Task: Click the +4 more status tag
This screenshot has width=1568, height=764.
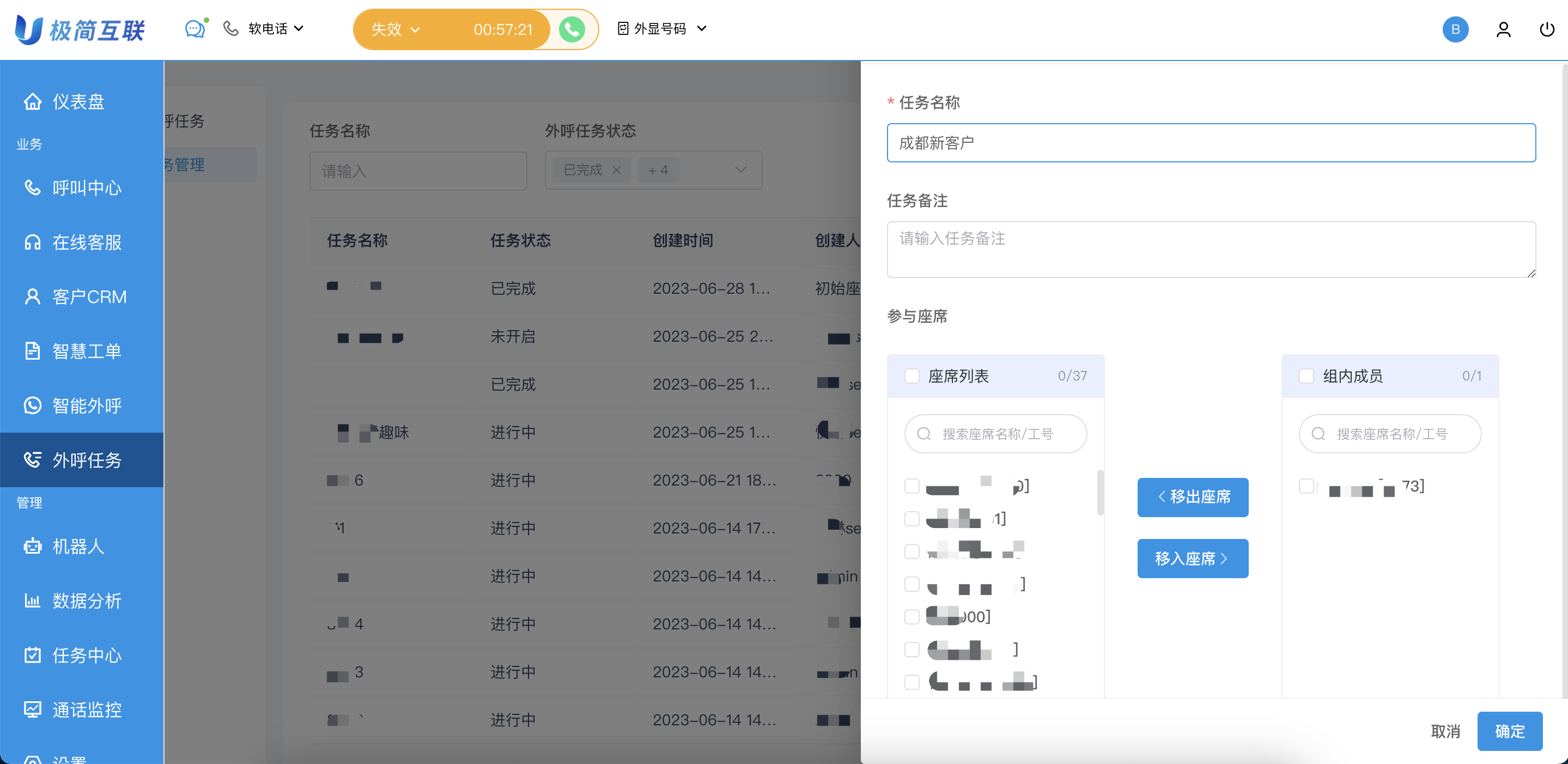Action: click(658, 170)
